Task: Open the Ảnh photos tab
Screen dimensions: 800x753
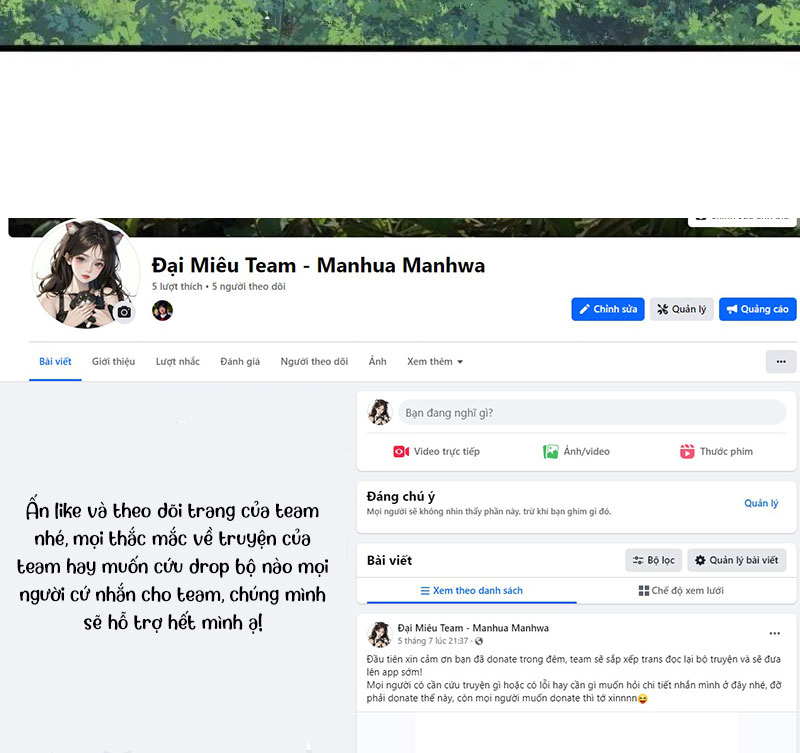Action: click(x=377, y=361)
